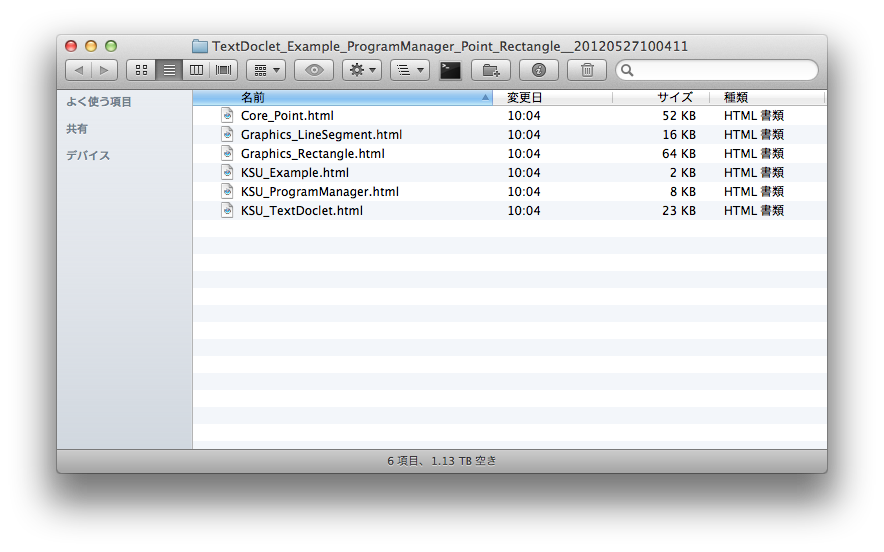
Task: Expand the デバイス sidebar section
Action: 88,155
